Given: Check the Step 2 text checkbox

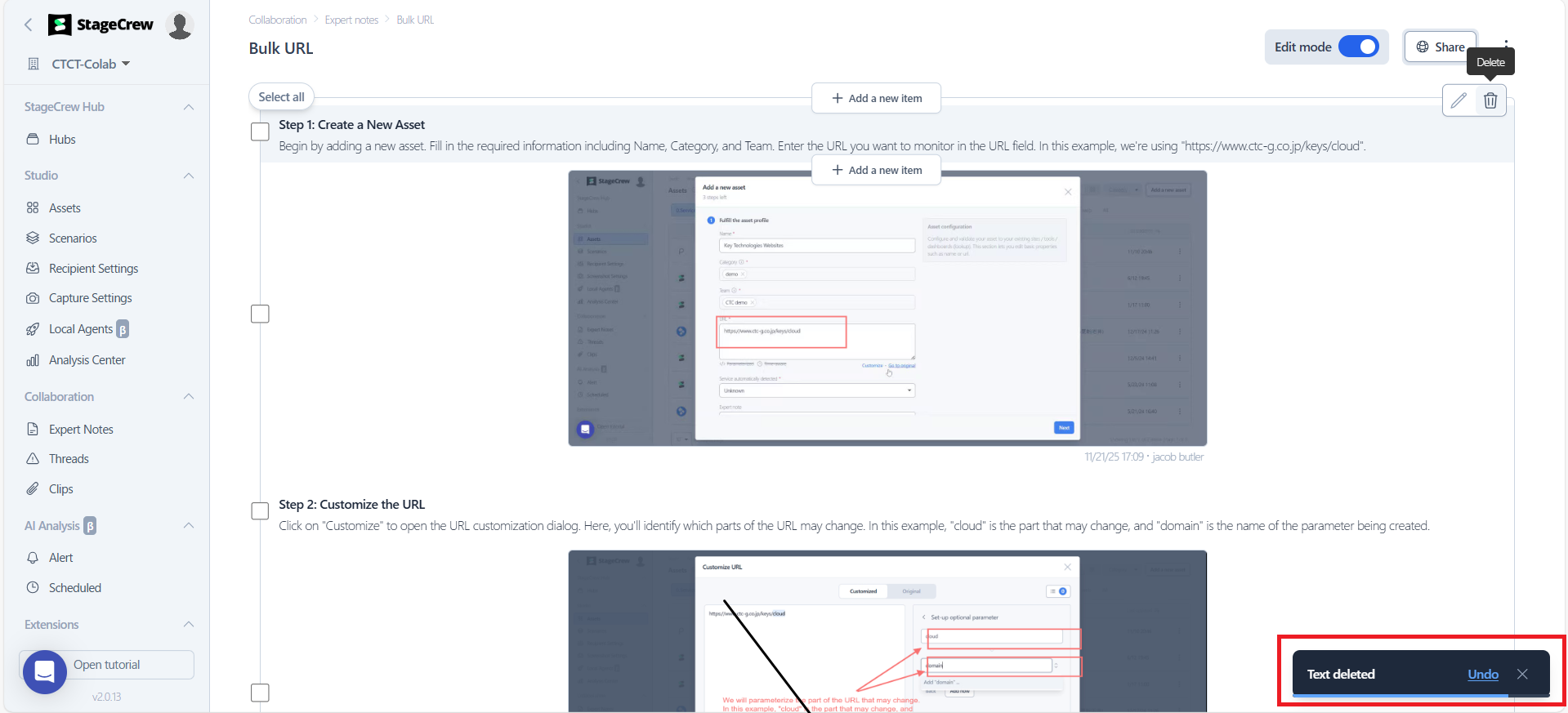Looking at the screenshot, I should 260,511.
